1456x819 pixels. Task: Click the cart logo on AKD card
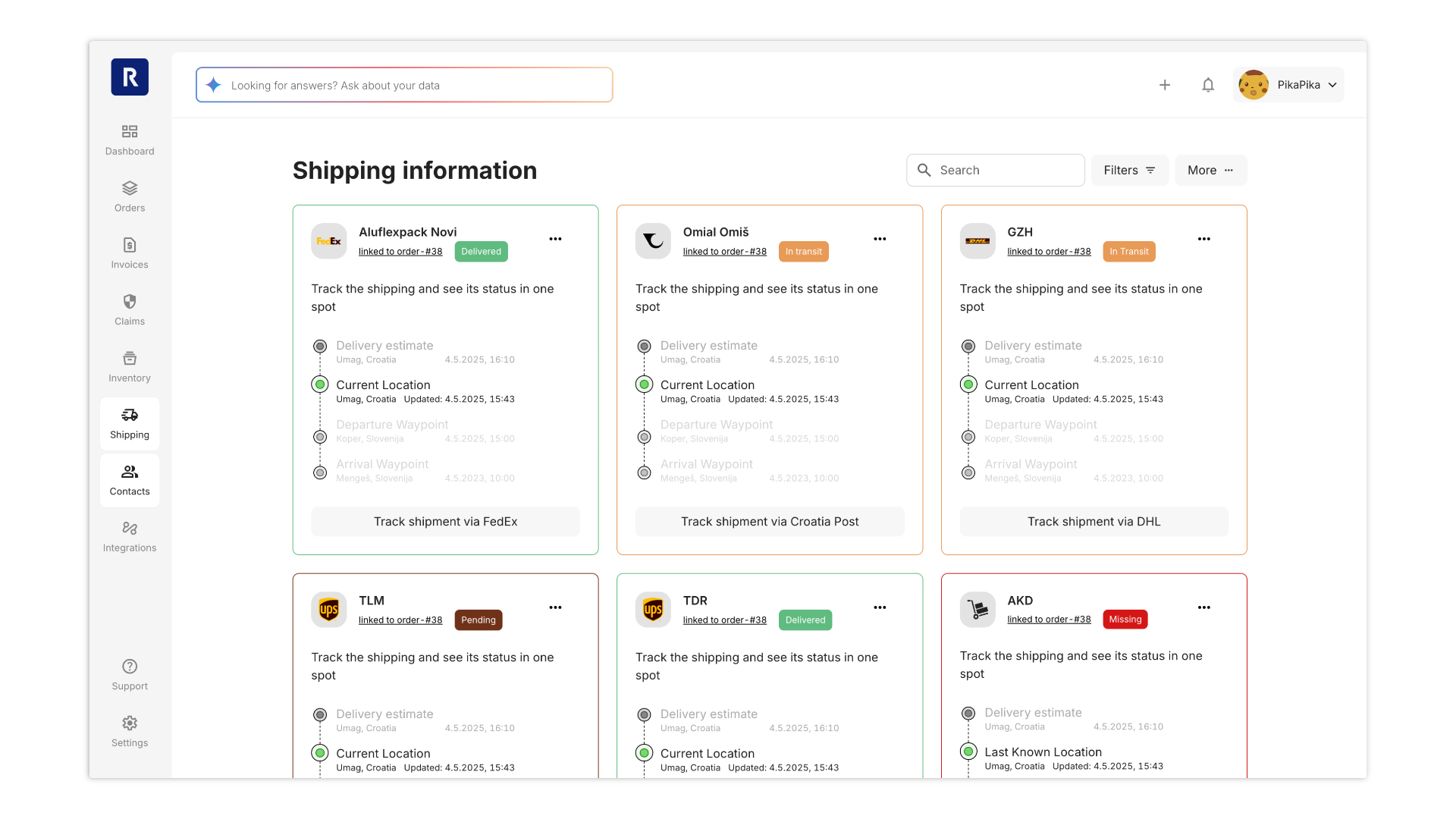pyautogui.click(x=977, y=610)
